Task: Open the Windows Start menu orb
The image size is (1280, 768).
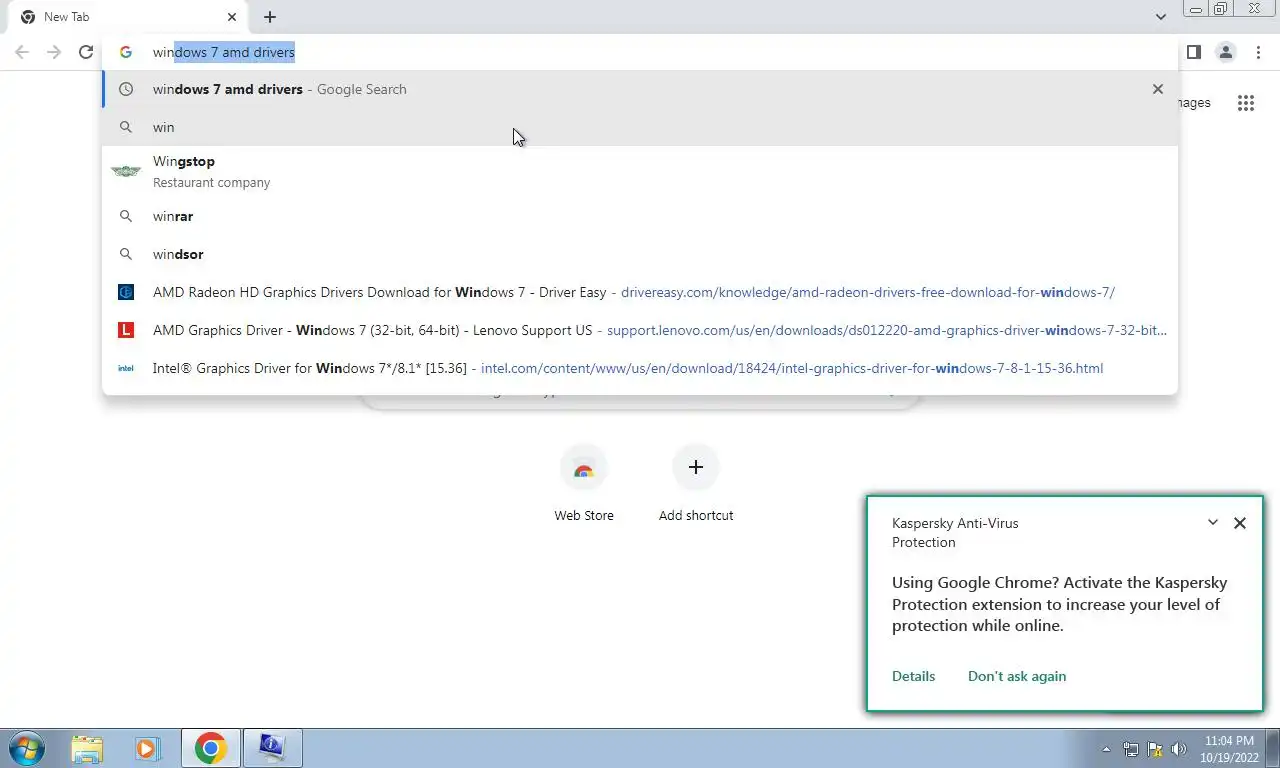Action: pos(27,748)
